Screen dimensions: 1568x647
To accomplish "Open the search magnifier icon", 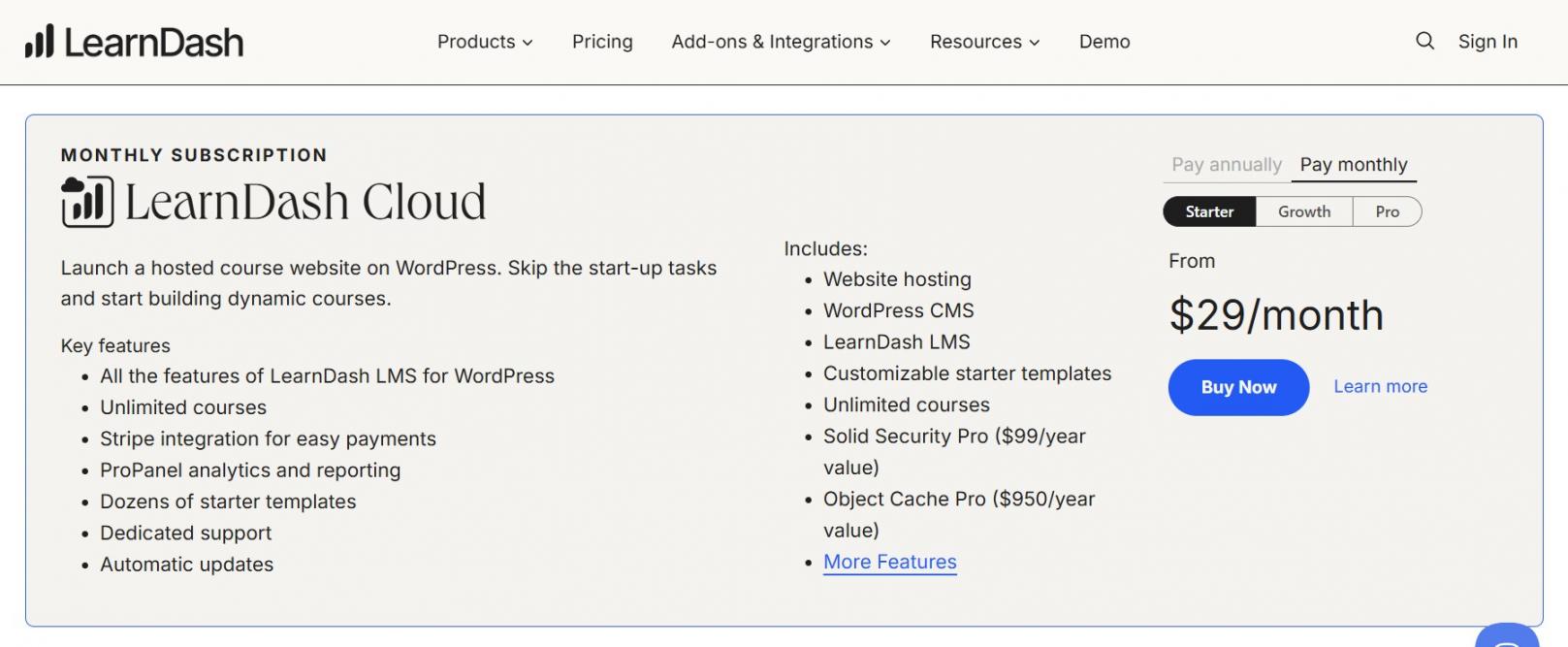I will click(x=1424, y=41).
